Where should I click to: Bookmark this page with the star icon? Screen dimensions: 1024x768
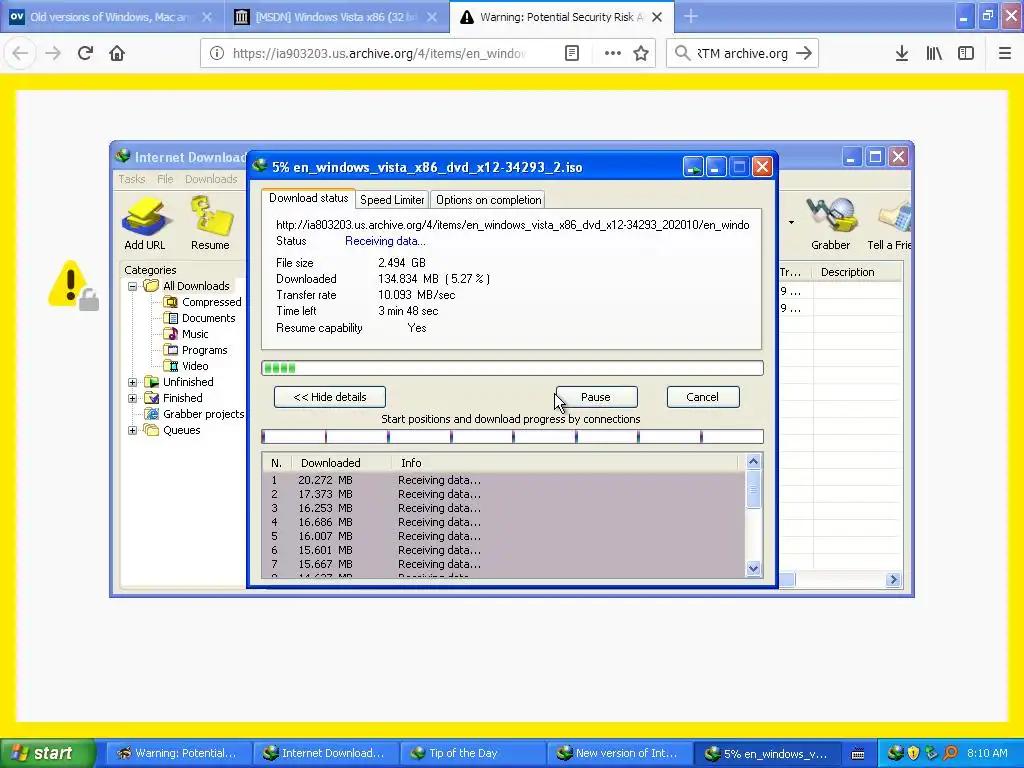pyautogui.click(x=641, y=54)
